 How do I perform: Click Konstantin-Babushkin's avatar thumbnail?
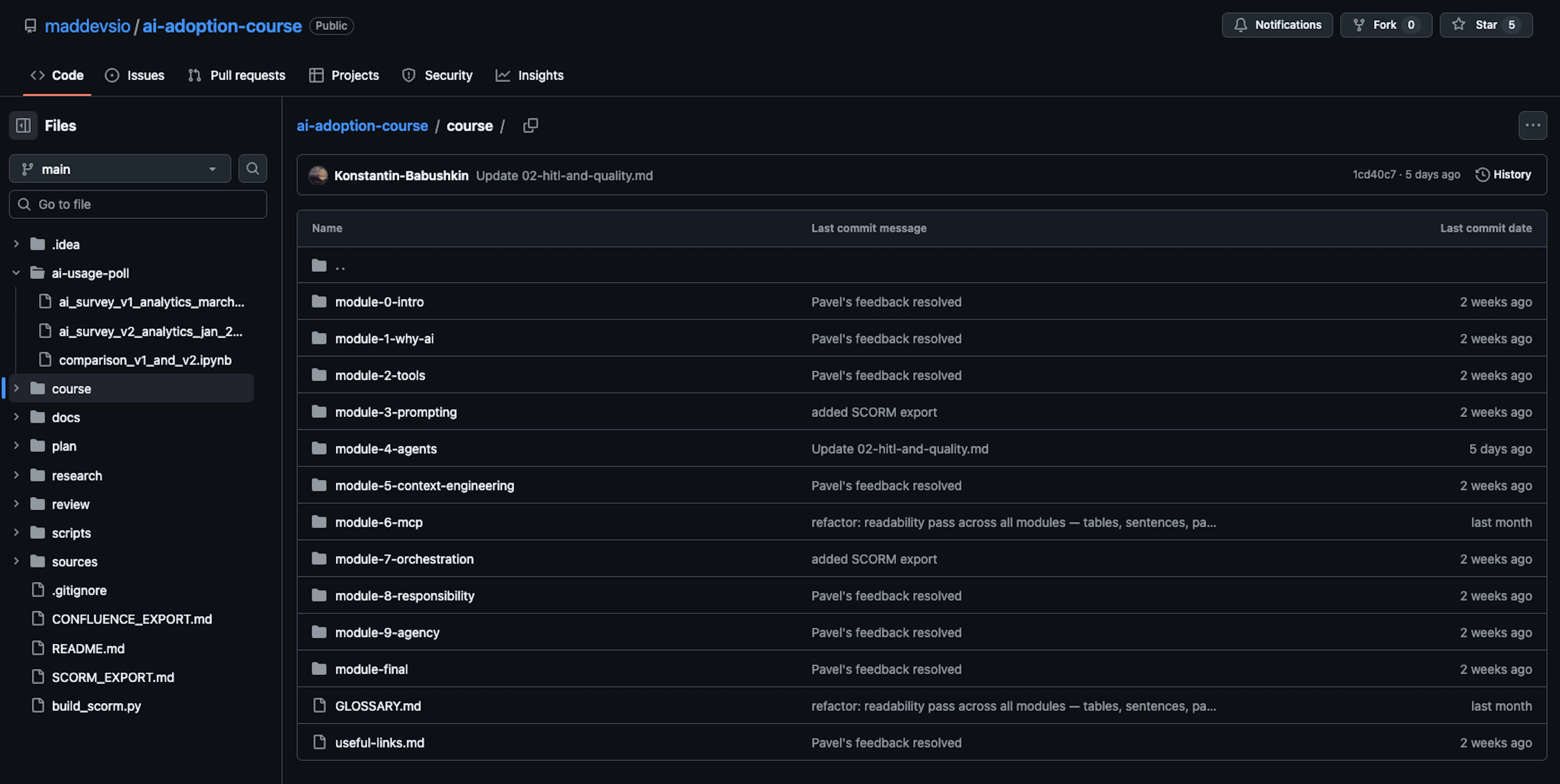pos(318,175)
